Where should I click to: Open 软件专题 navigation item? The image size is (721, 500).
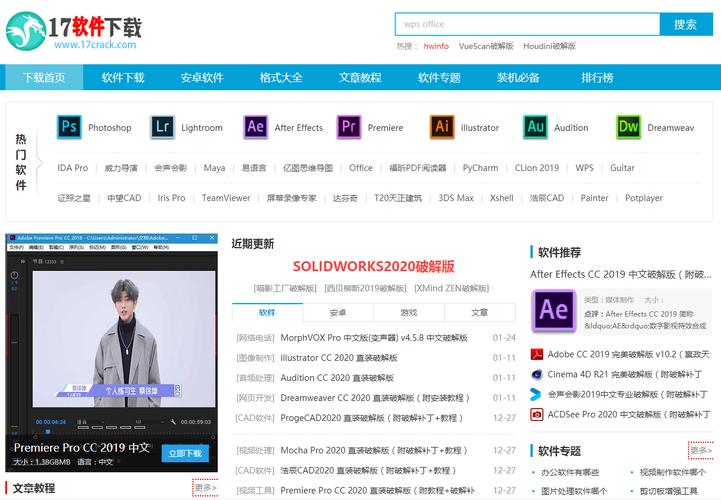(439, 77)
